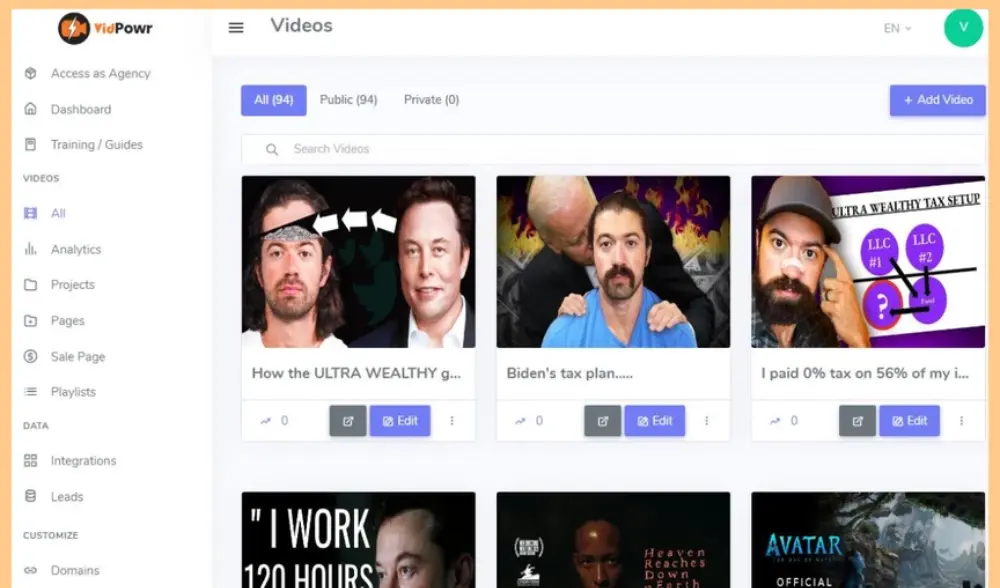Screen dimensions: 1000x588
Task: Open more options on Biden's tax plan card
Action: click(x=706, y=421)
